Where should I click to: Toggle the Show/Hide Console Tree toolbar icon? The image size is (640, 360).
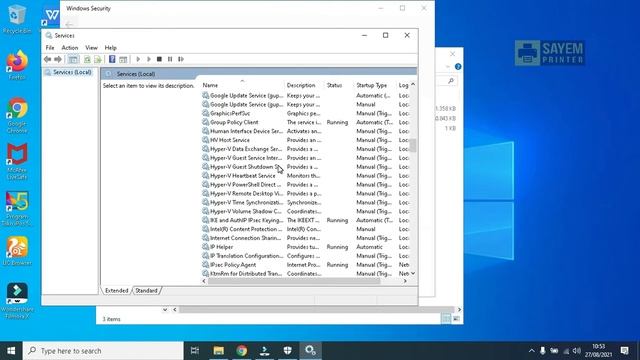[x=73, y=59]
